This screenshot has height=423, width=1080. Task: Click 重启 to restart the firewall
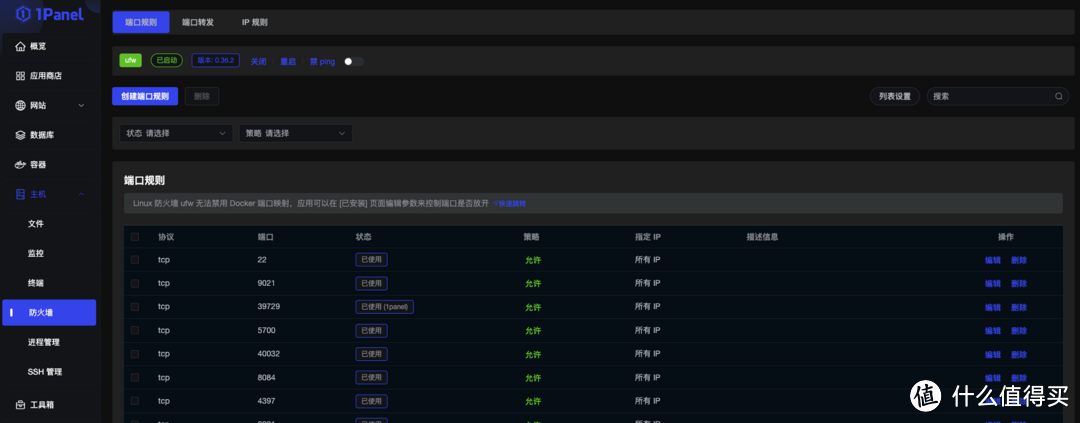click(288, 61)
